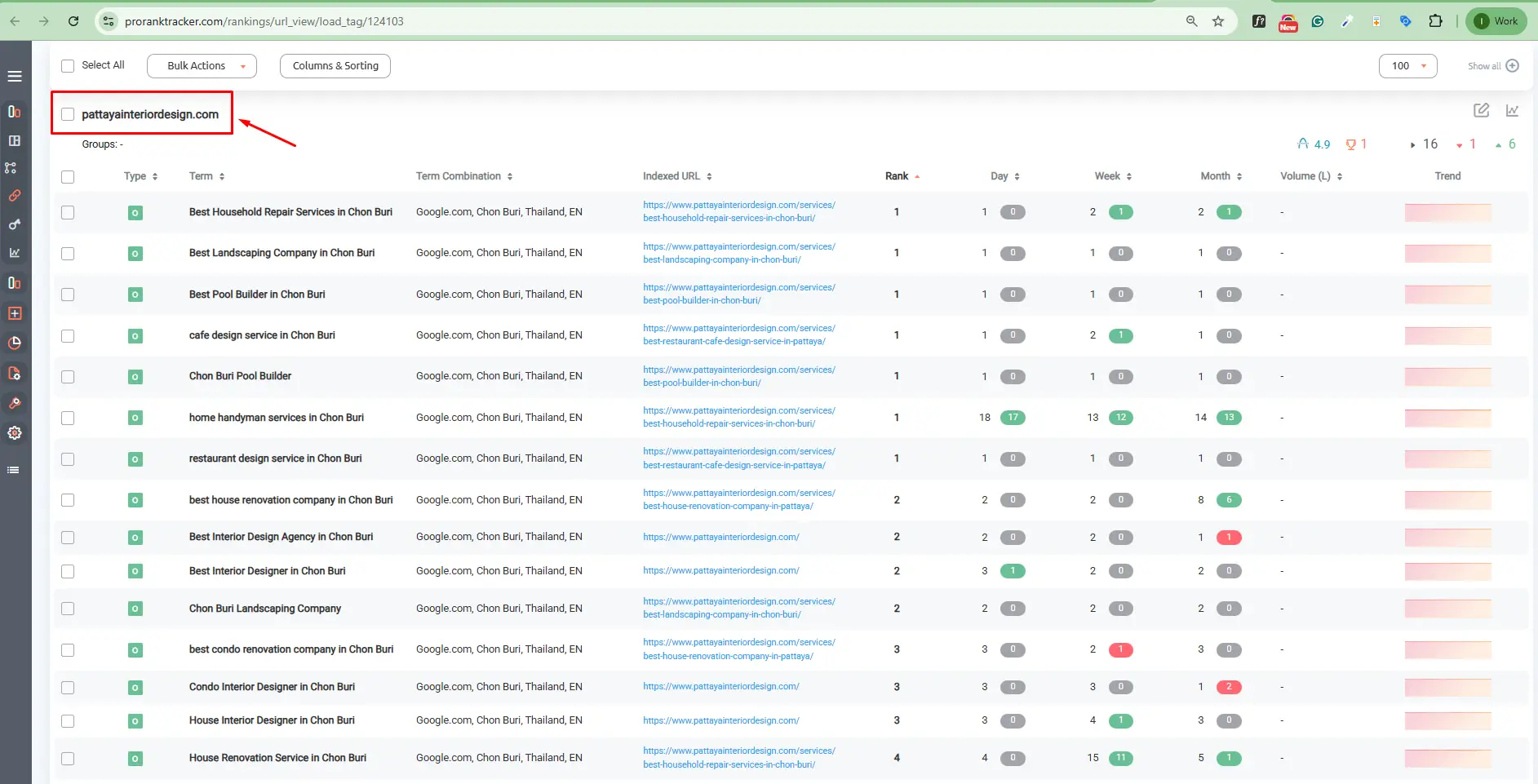This screenshot has width=1538, height=784.
Task: Open the edit icon for pattayainteriordesign.com
Action: click(1482, 110)
